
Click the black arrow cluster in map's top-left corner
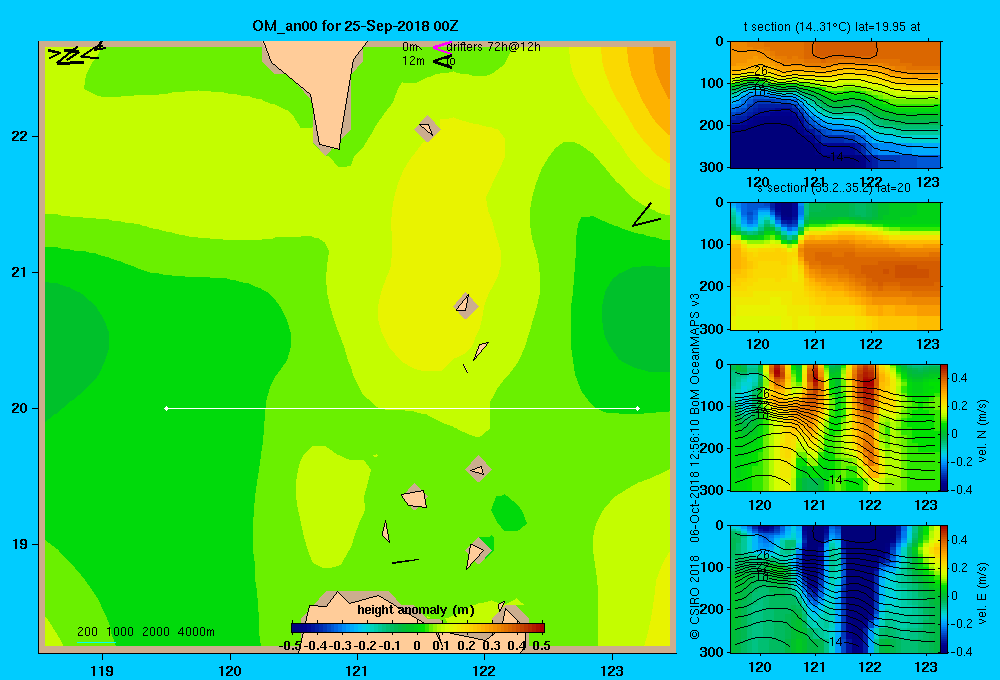coord(76,54)
